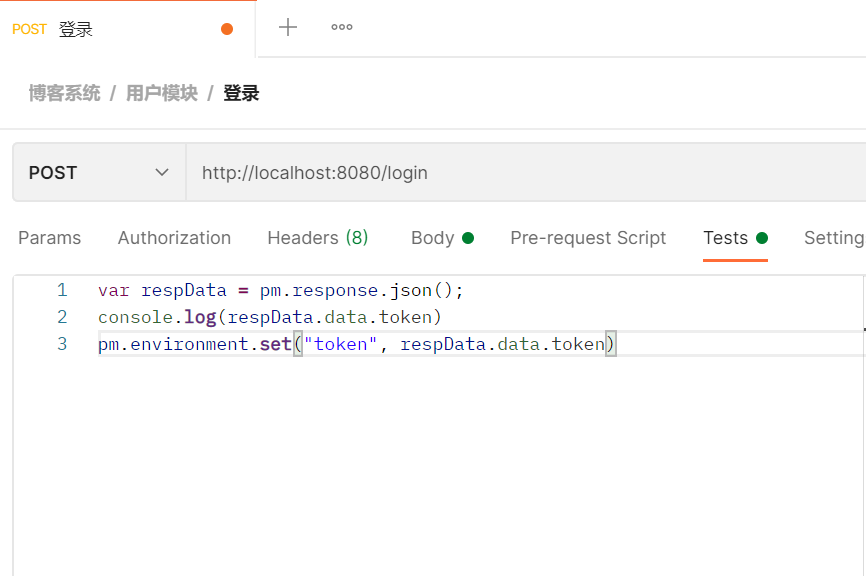Screen dimensions: 866x576
Task: Click the 登录 request name in breadcrumb
Action: tap(241, 93)
